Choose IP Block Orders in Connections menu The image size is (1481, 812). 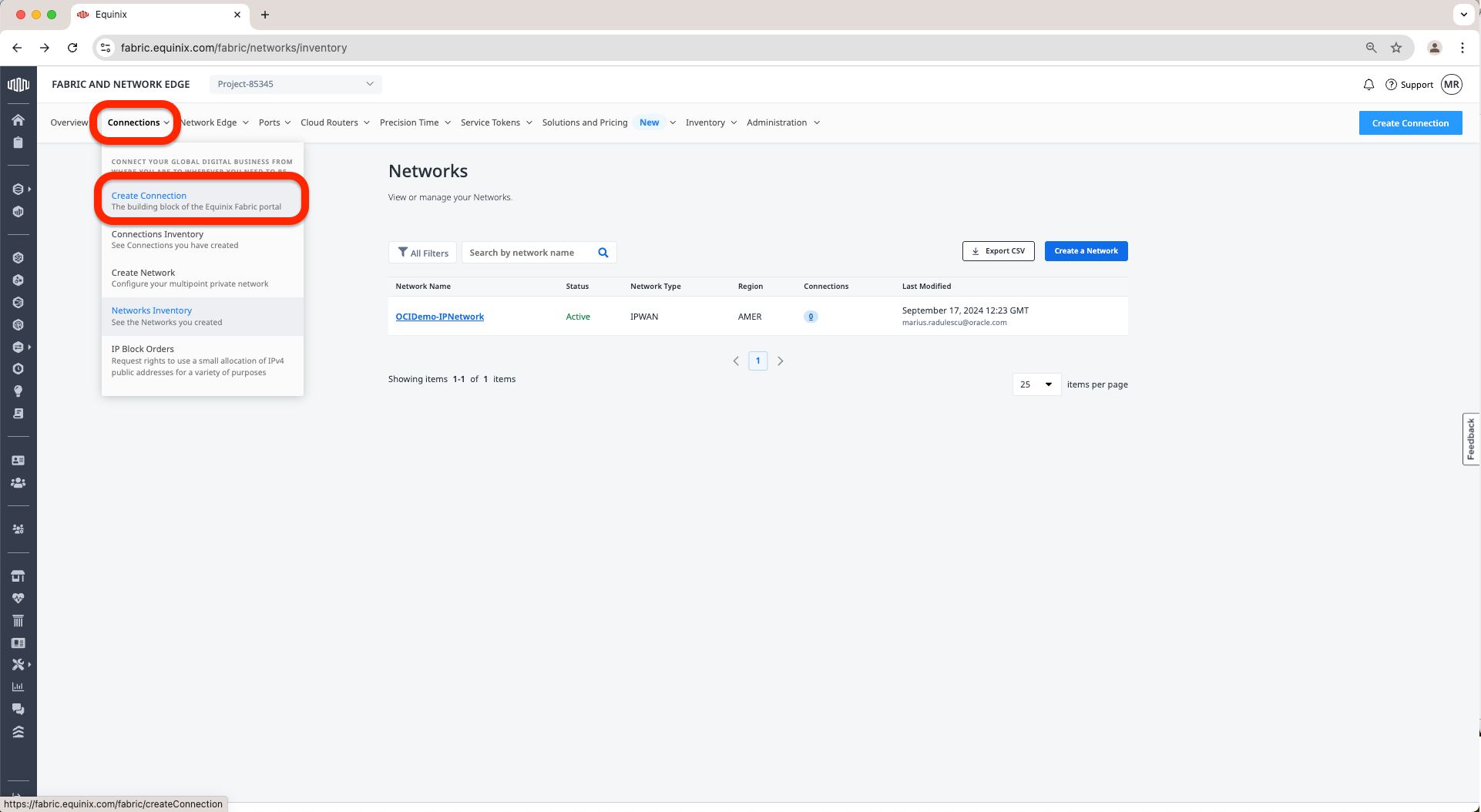143,349
